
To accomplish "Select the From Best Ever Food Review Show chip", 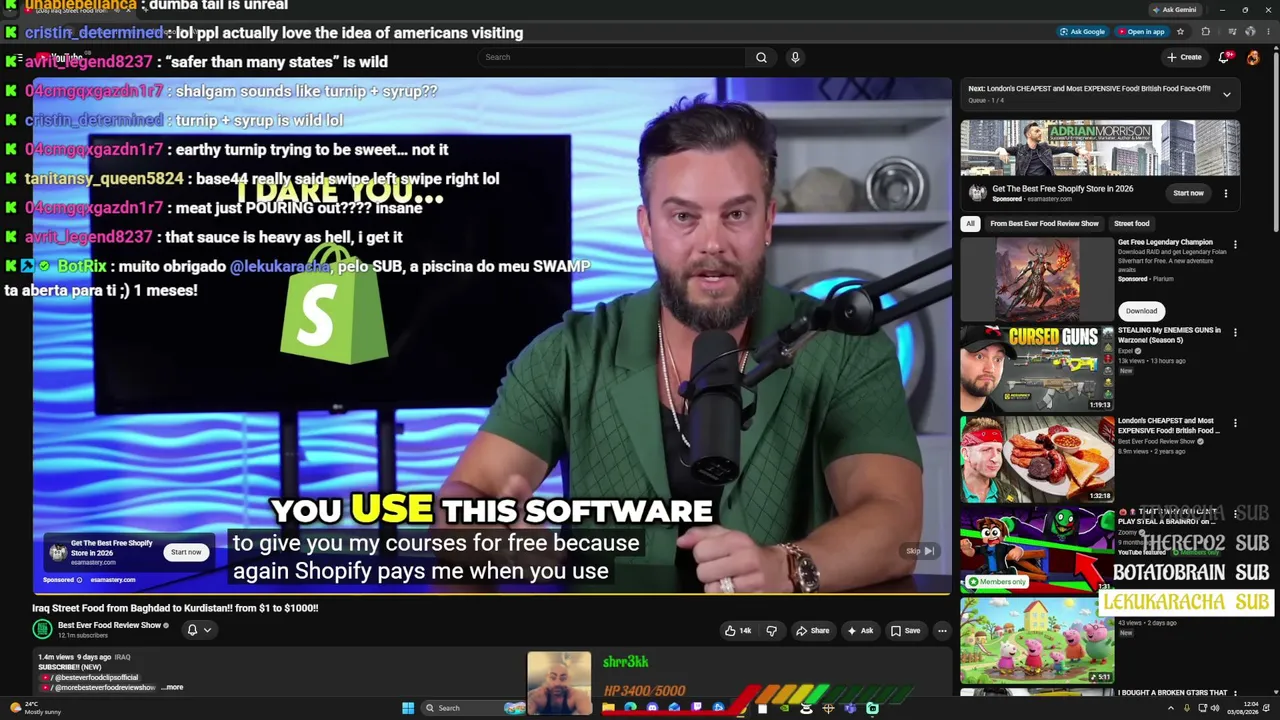I will pyautogui.click(x=1044, y=224).
